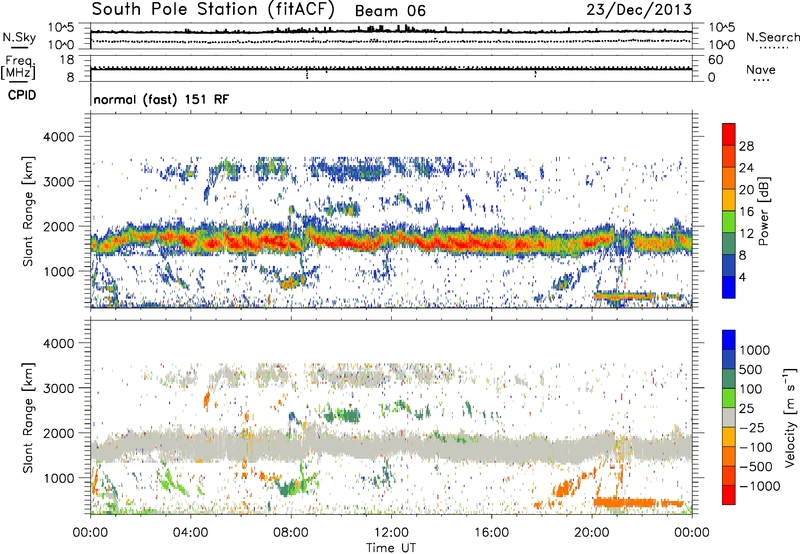800x554 pixels.
Task: Click the 'Velocity [m s-1]' colorbar title
Action: 790,417
